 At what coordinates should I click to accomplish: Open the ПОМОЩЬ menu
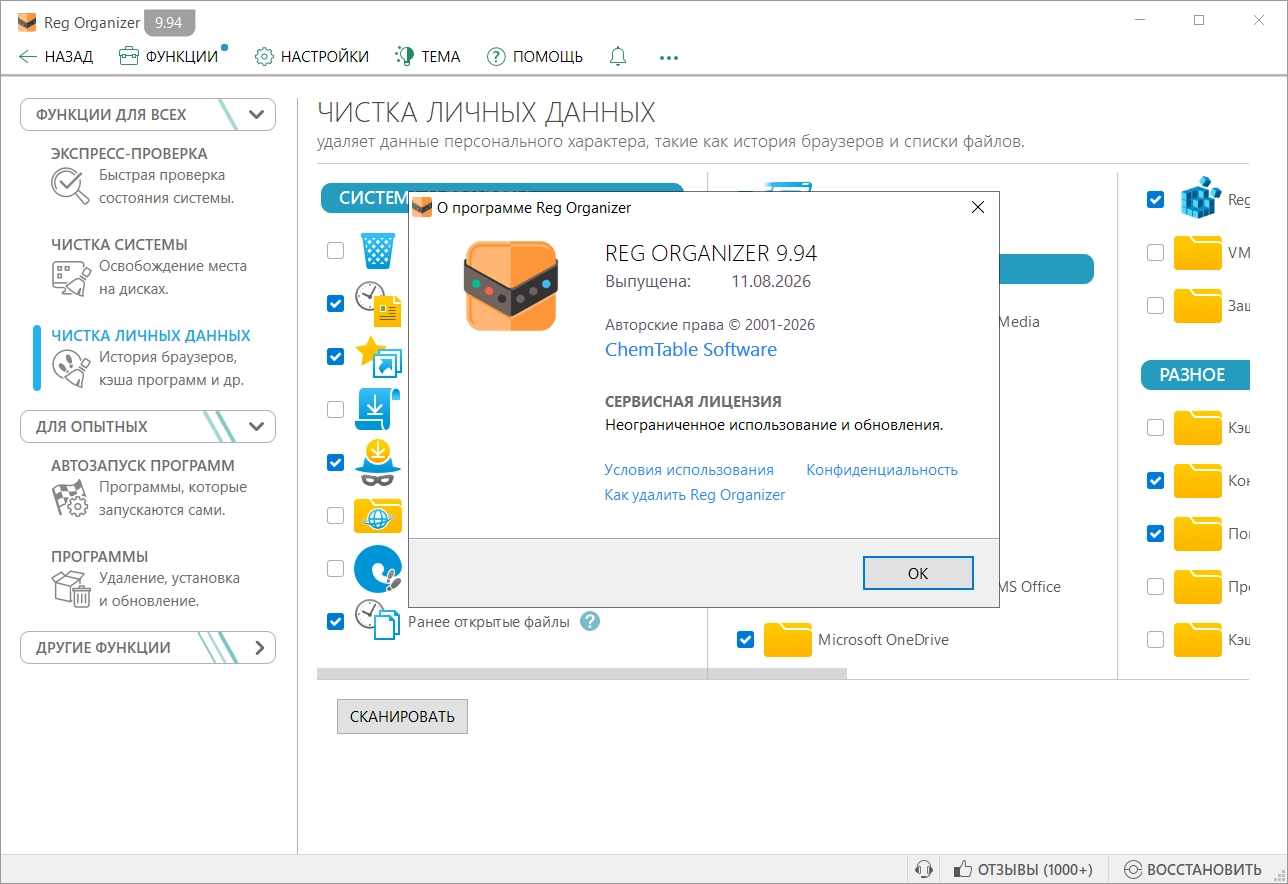535,57
